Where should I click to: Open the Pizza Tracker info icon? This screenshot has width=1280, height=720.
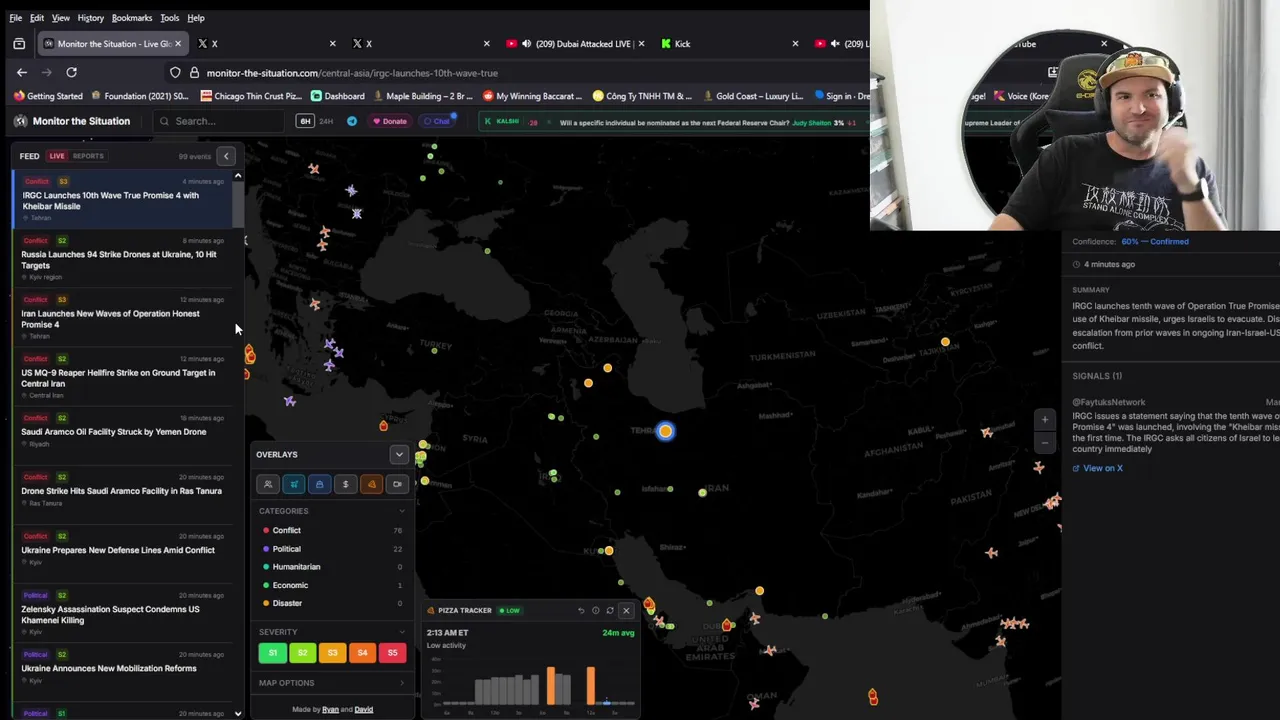click(595, 610)
